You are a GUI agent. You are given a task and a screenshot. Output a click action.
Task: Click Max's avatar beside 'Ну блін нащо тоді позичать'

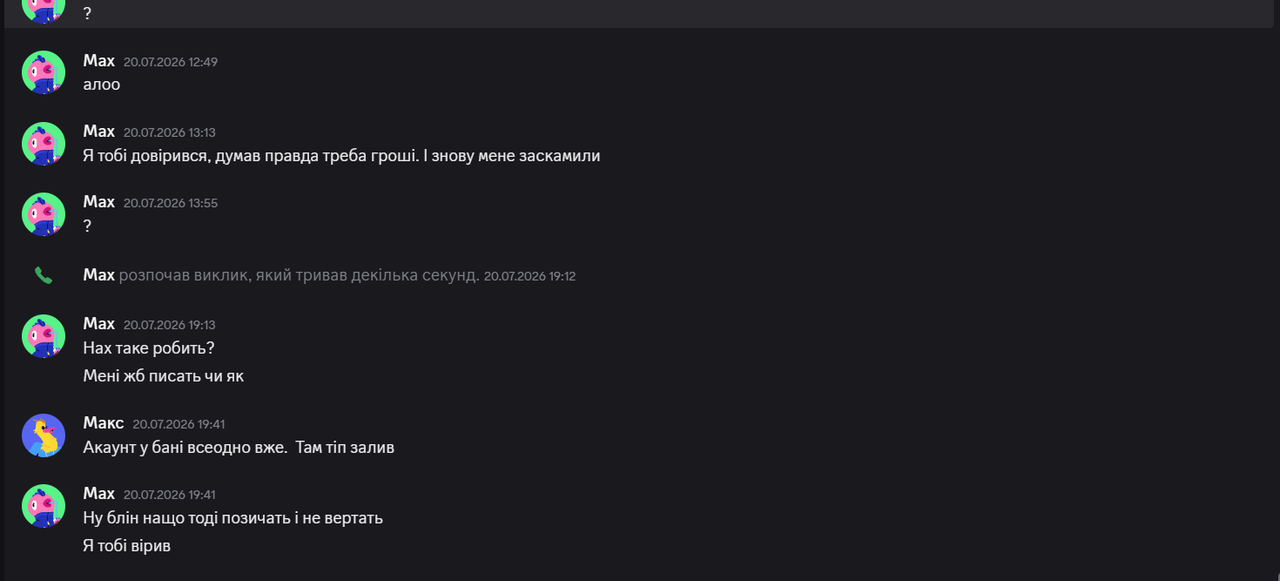coord(43,506)
